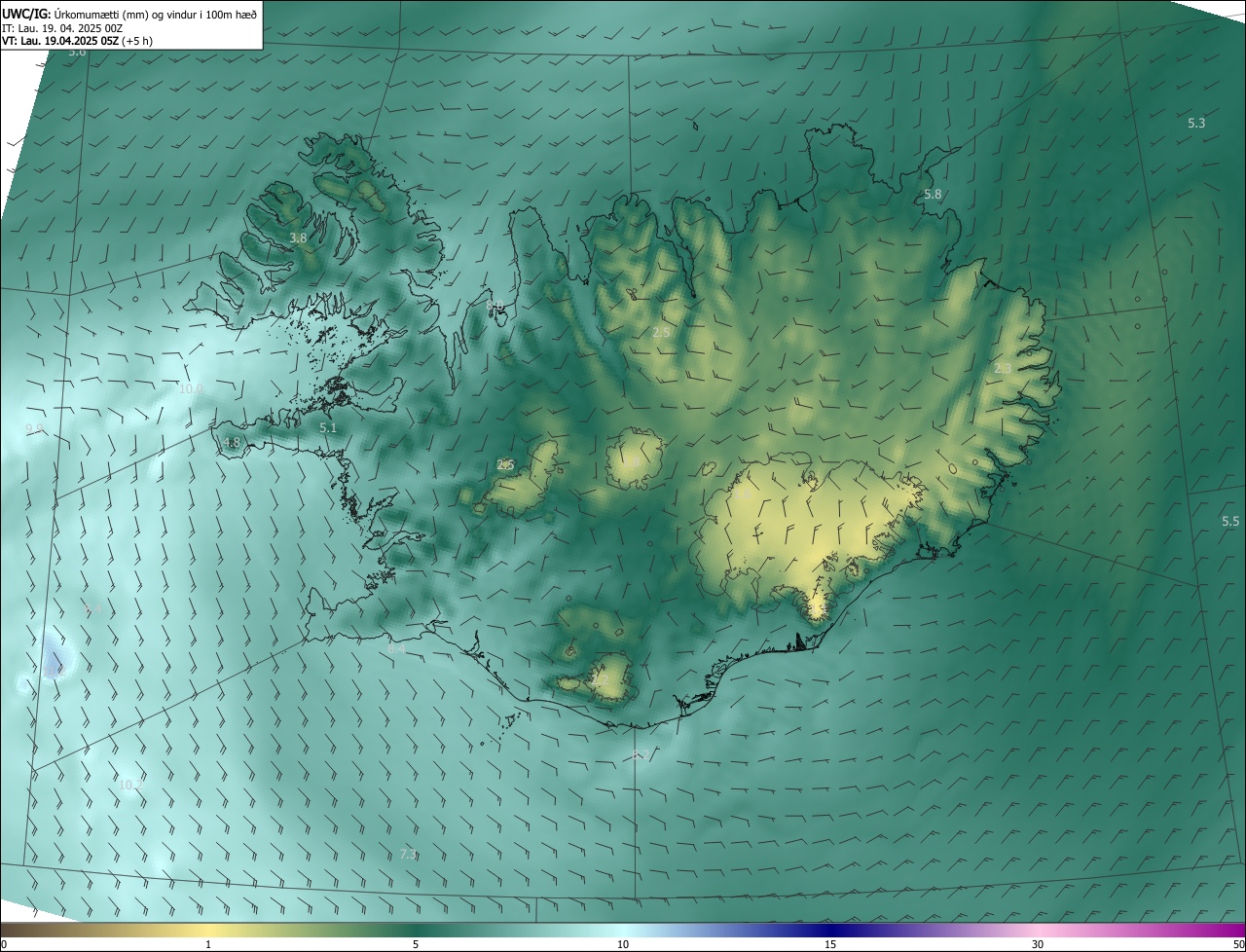Viewport: 1246px width, 952px height.
Task: Click the colorbar tick label 15
Action: click(x=830, y=944)
